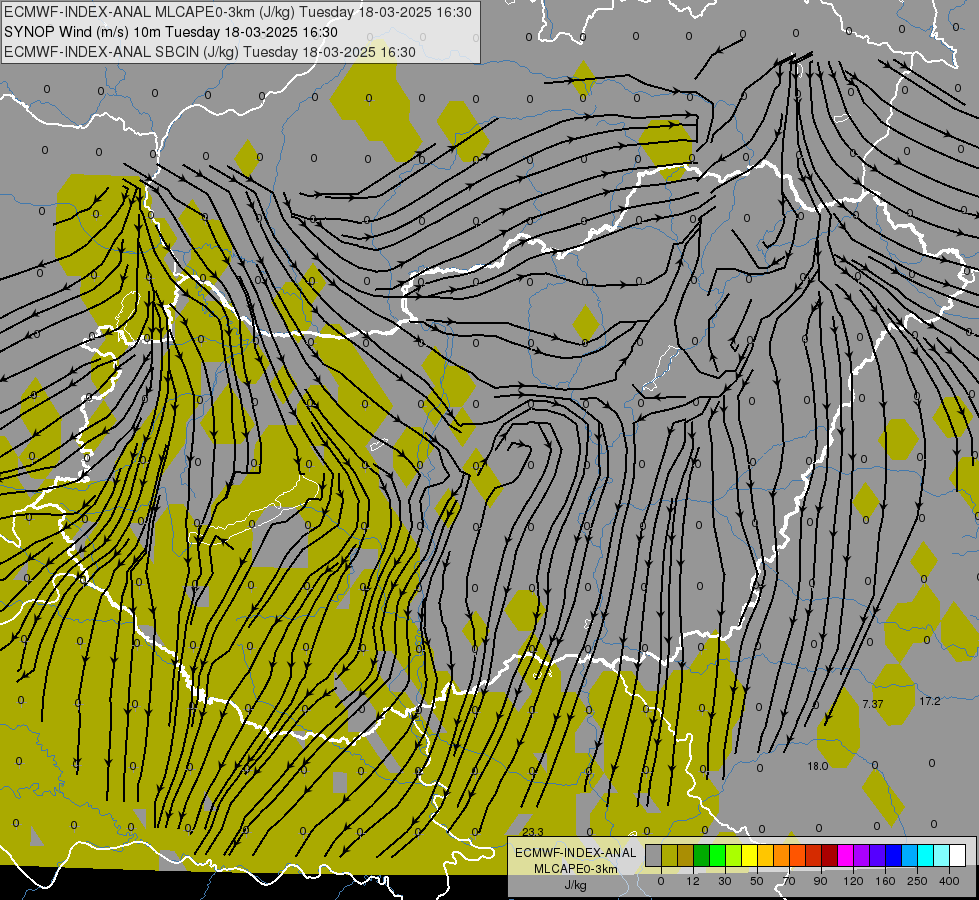Click the bright green legend swatch before 30
Viewport: 979px width, 900px height.
click(717, 855)
